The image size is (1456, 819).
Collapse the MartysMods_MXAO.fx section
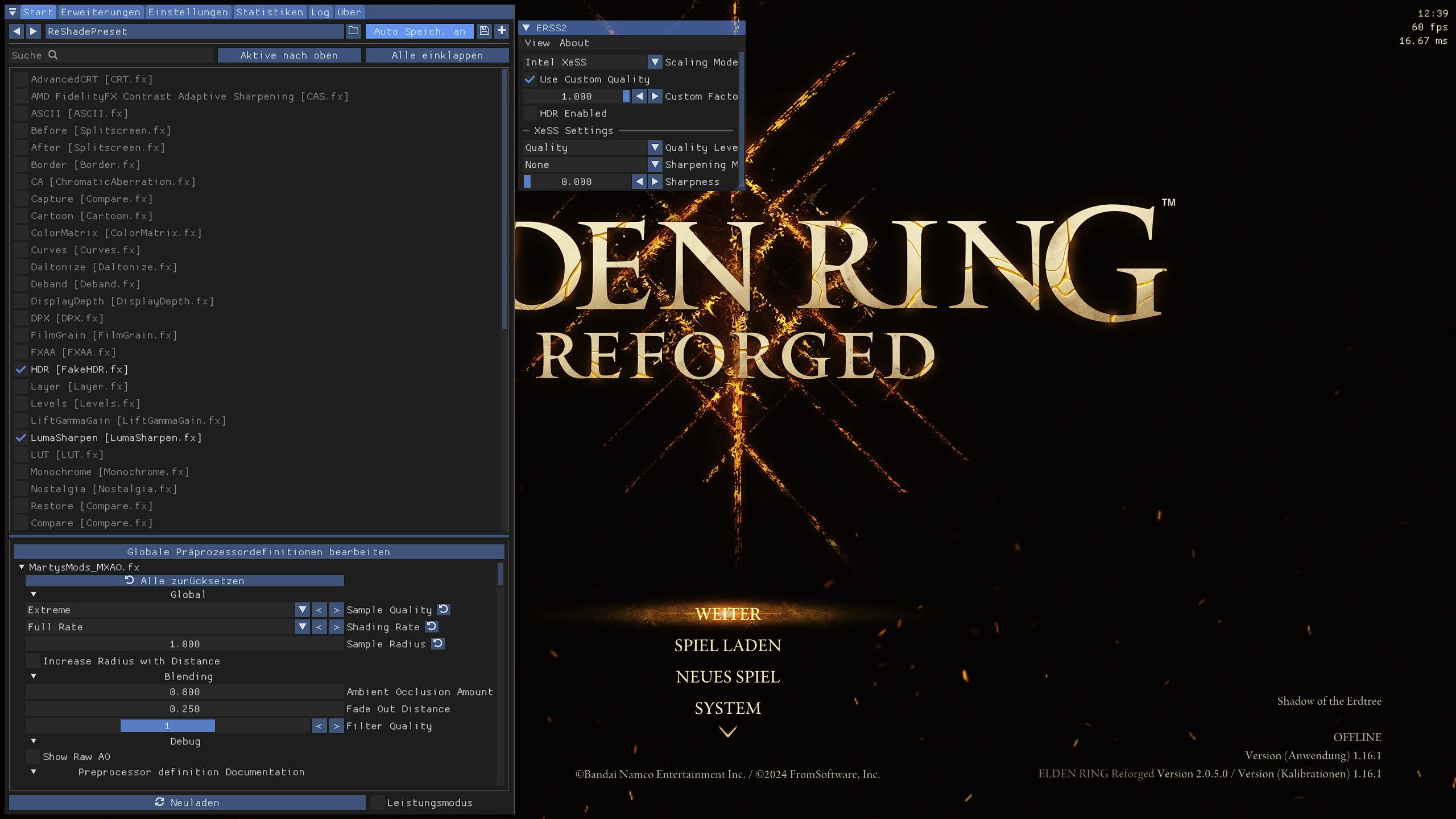pos(22,567)
